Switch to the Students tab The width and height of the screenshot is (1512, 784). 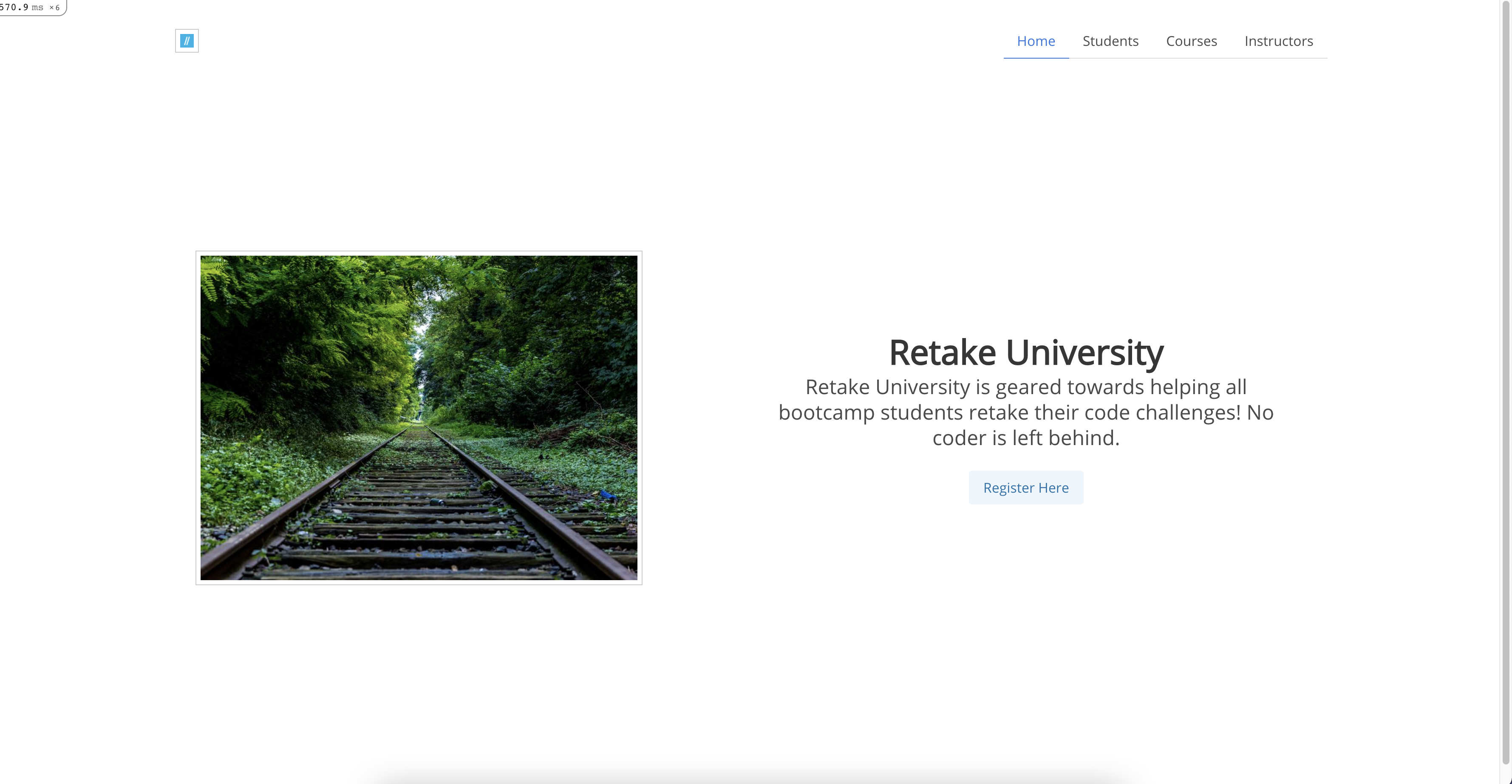[x=1110, y=41]
